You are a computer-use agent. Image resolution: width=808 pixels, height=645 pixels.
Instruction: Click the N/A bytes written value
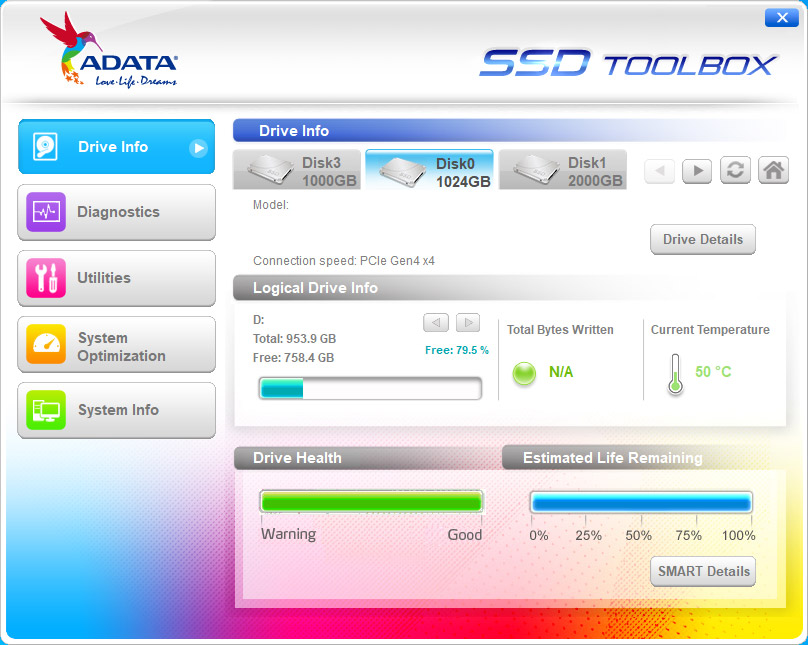561,372
